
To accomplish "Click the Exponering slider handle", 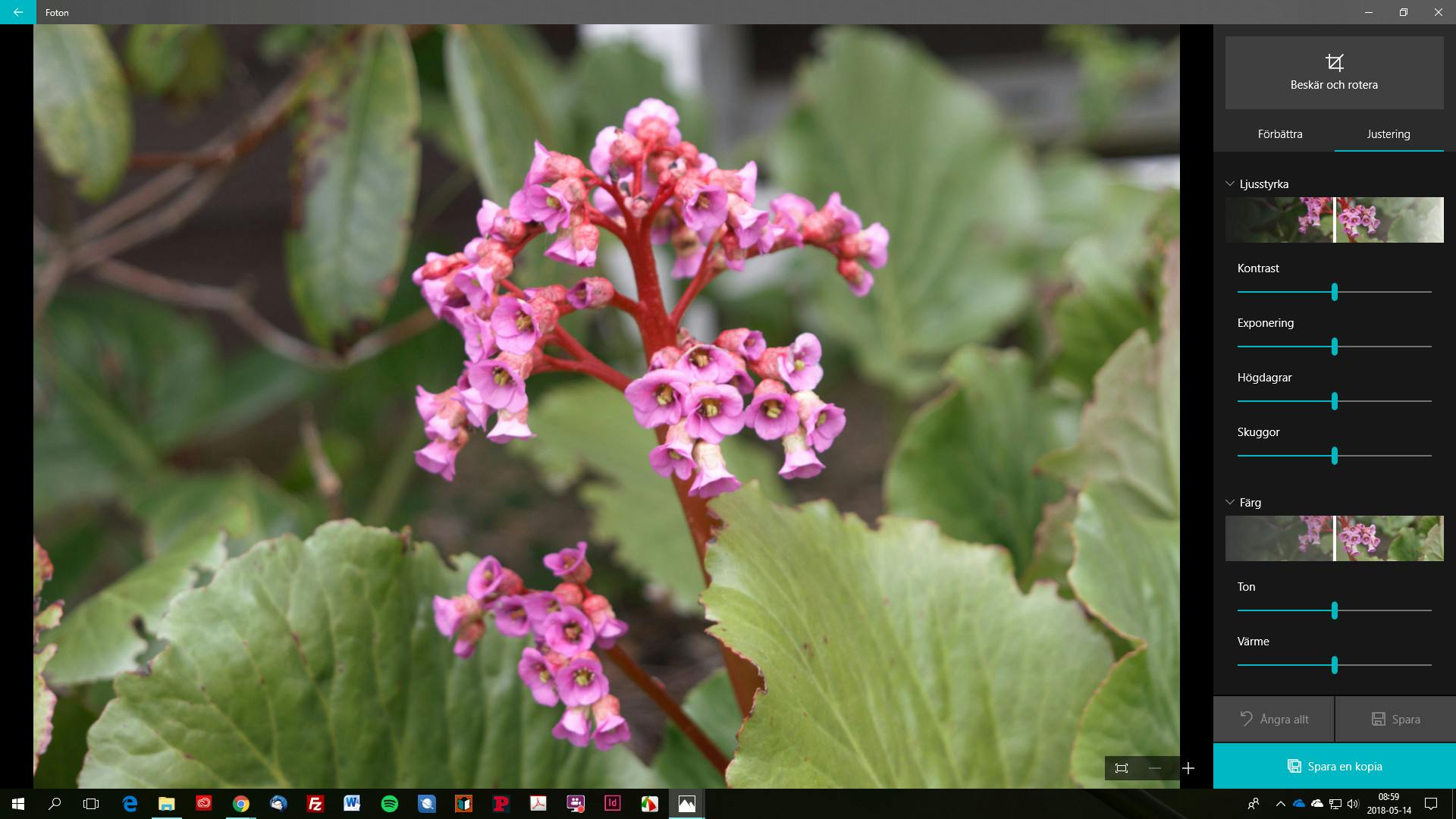I will coord(1334,347).
